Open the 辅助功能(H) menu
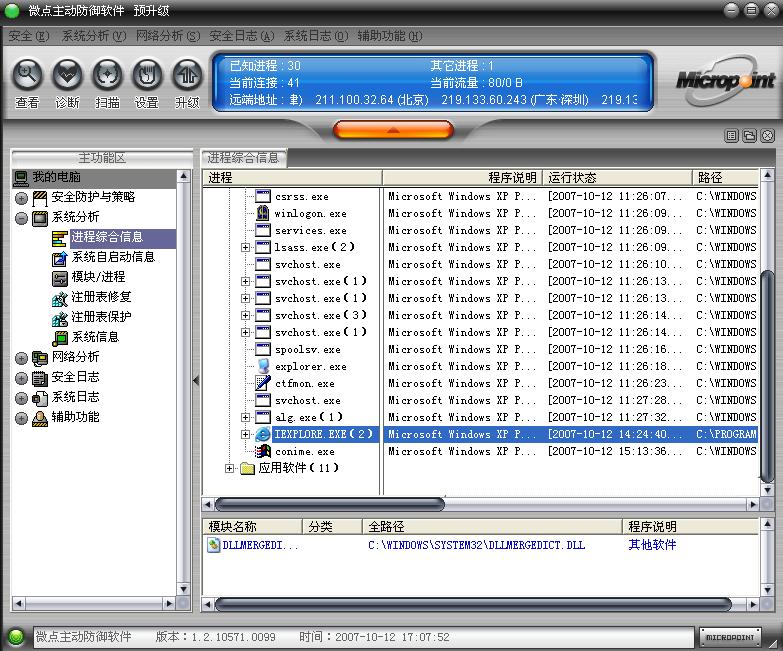 pyautogui.click(x=390, y=36)
